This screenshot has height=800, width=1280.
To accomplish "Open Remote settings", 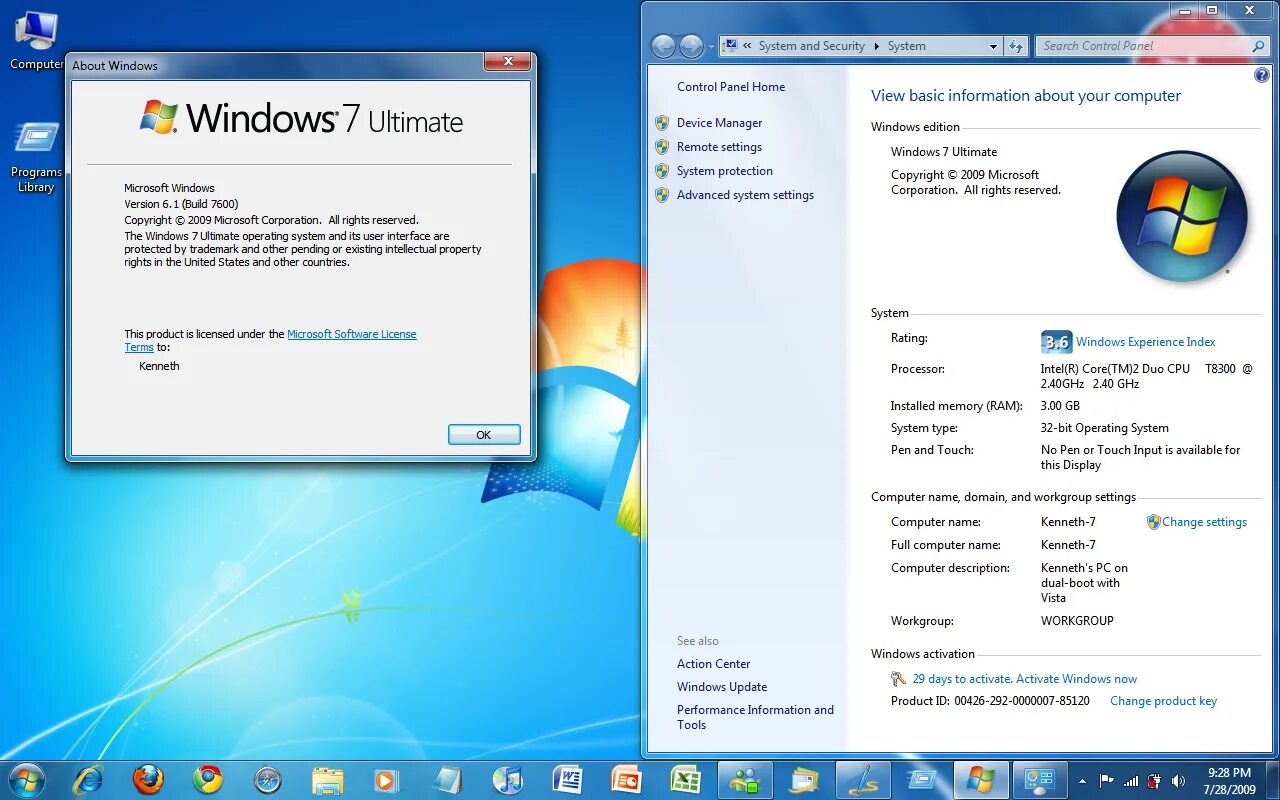I will tap(719, 147).
